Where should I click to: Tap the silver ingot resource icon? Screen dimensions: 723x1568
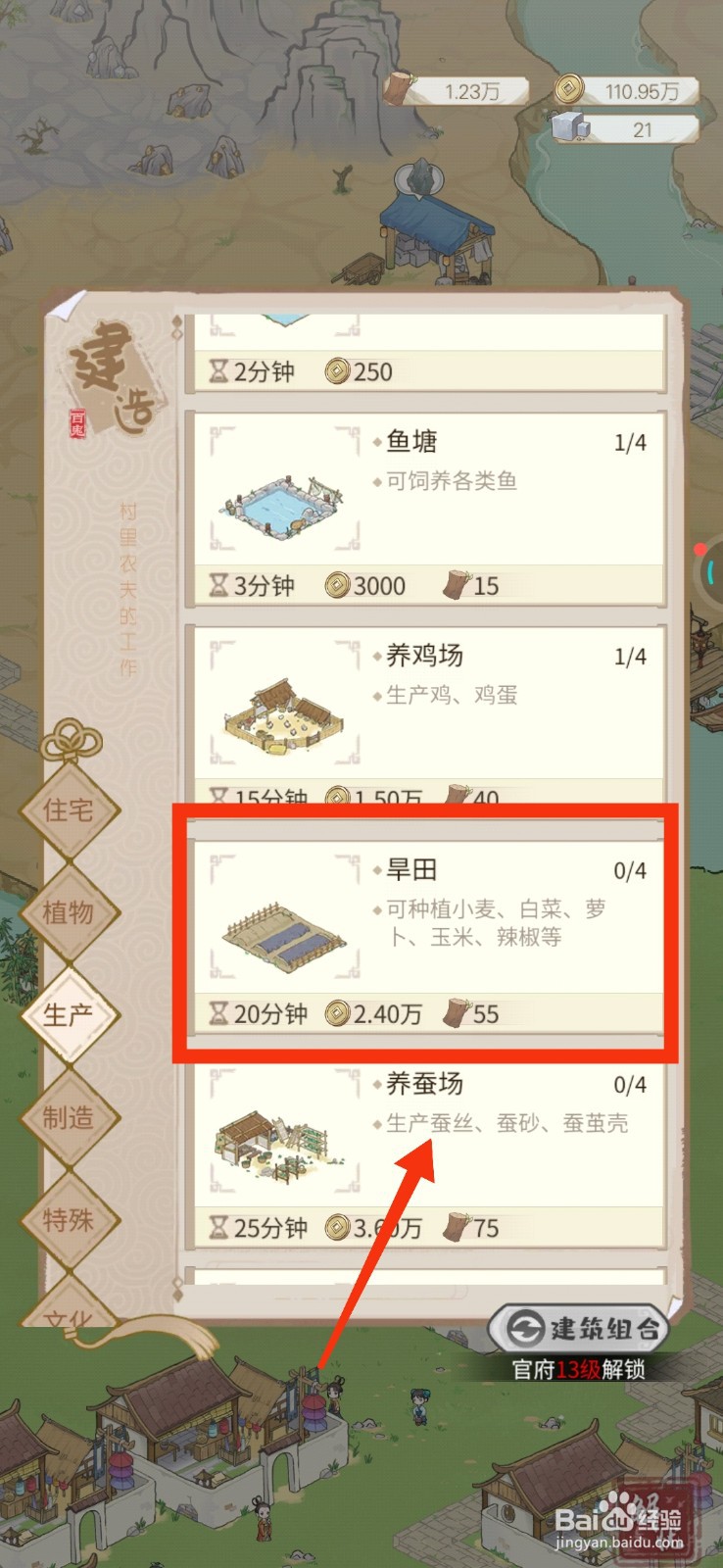click(571, 128)
